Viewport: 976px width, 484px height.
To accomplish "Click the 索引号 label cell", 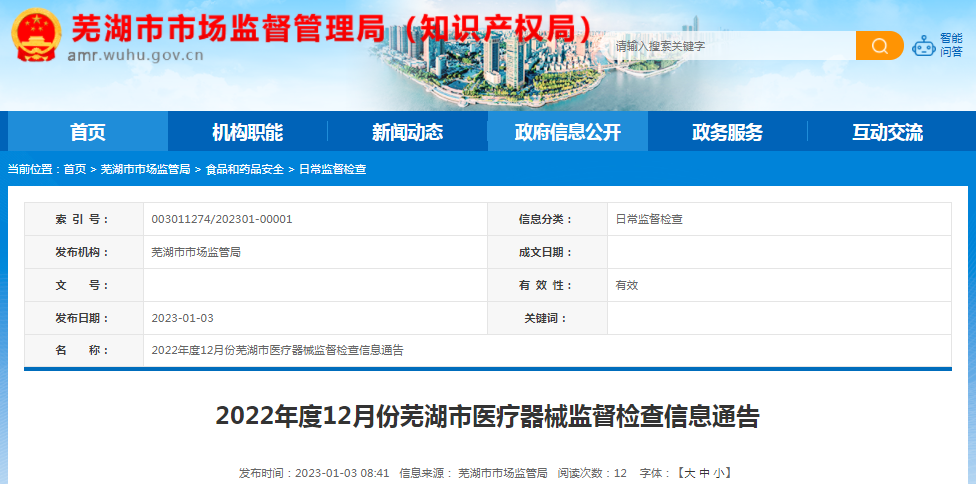I will (x=84, y=219).
